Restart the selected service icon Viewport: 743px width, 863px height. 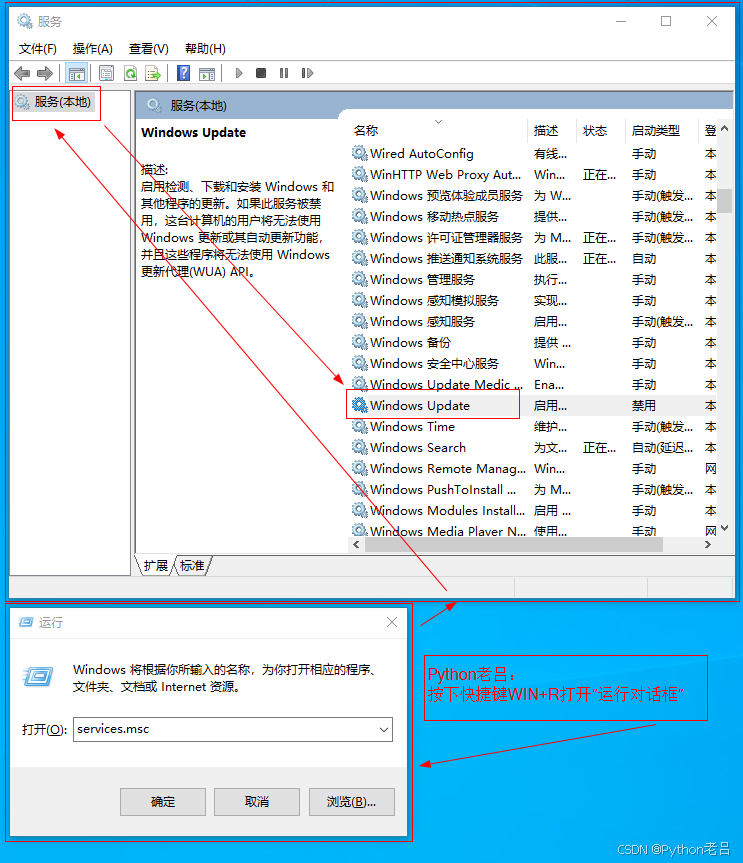pyautogui.click(x=307, y=73)
